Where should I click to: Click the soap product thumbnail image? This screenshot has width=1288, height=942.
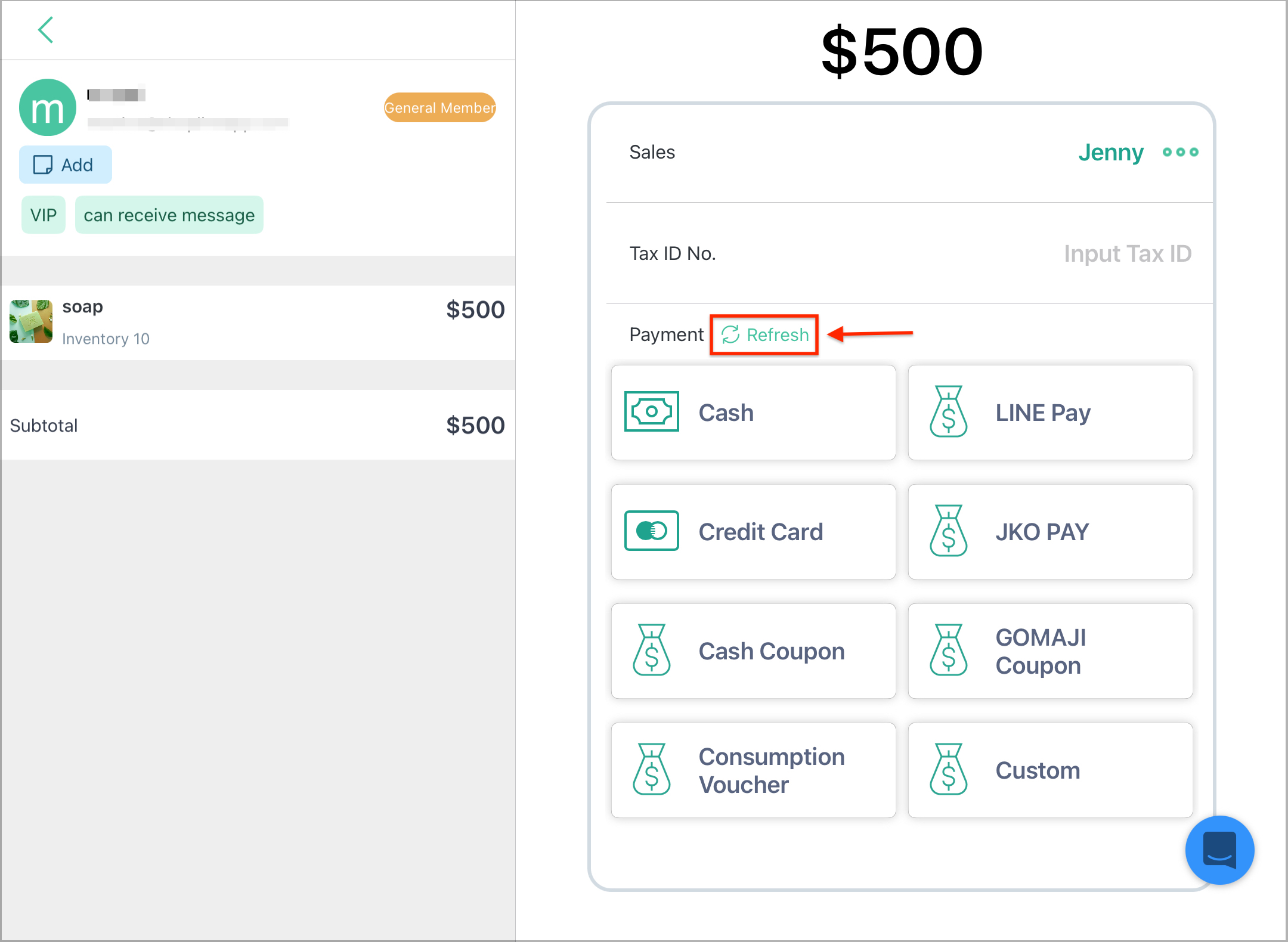pyautogui.click(x=30, y=322)
